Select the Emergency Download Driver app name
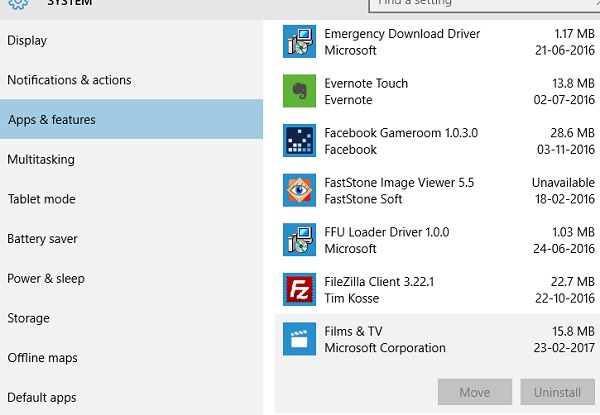Screen dimensions: 600x415 [x=402, y=34]
